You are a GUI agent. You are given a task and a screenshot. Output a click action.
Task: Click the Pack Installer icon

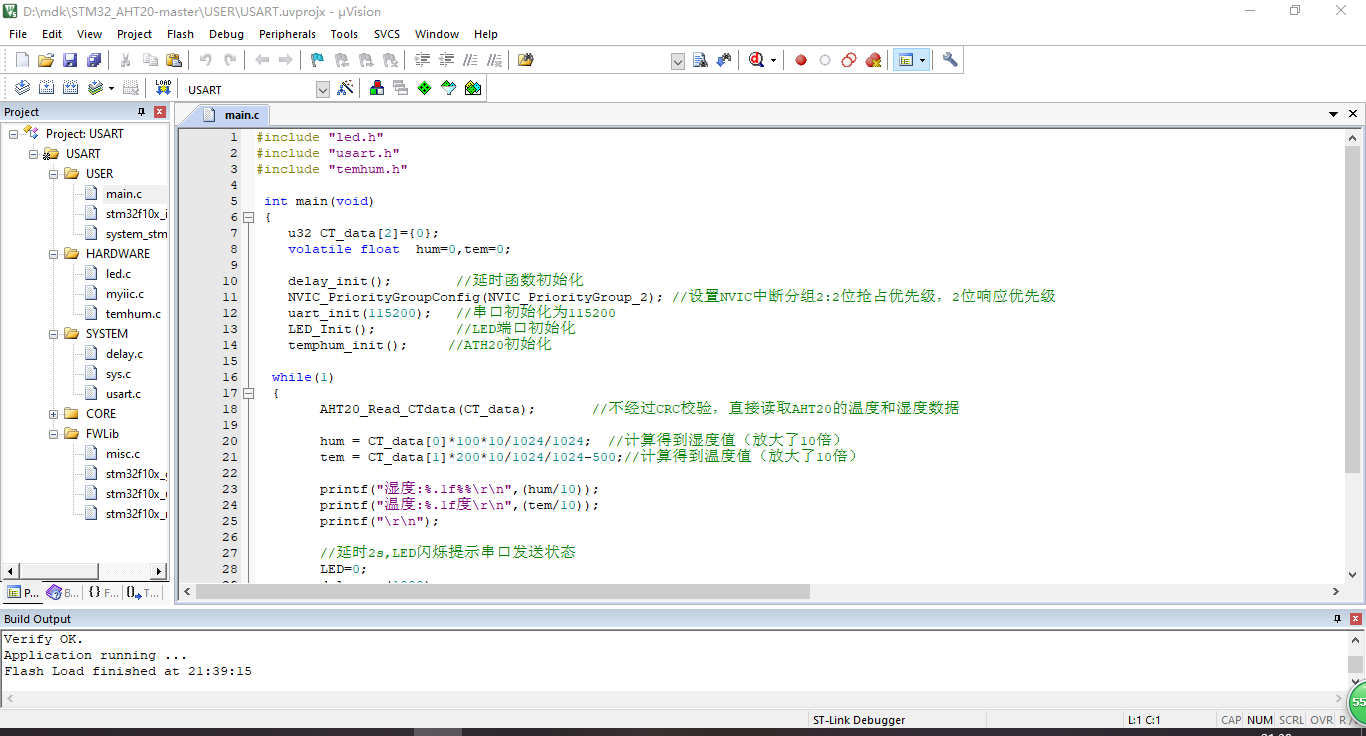(473, 88)
